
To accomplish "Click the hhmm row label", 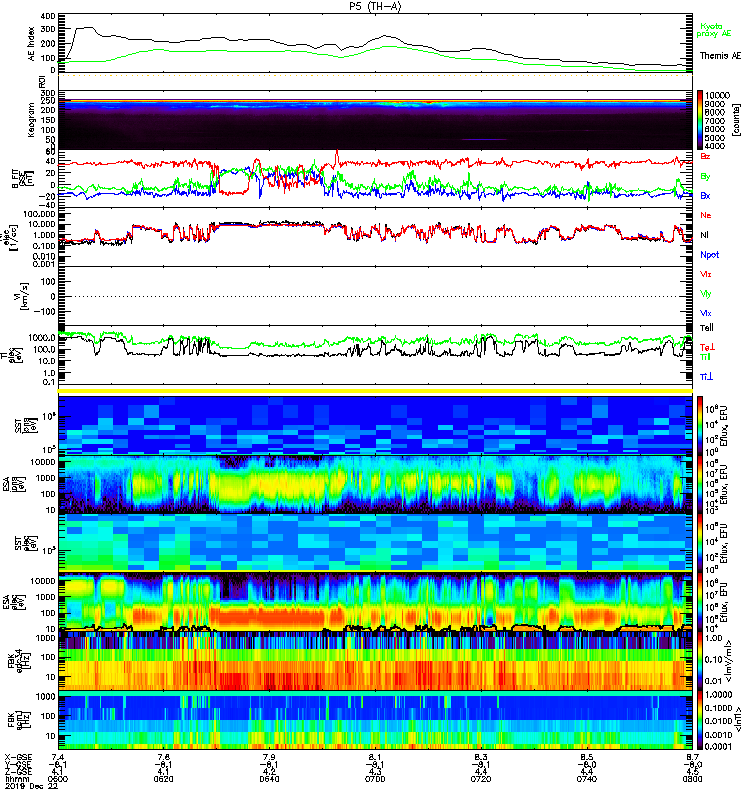I will tap(16, 779).
